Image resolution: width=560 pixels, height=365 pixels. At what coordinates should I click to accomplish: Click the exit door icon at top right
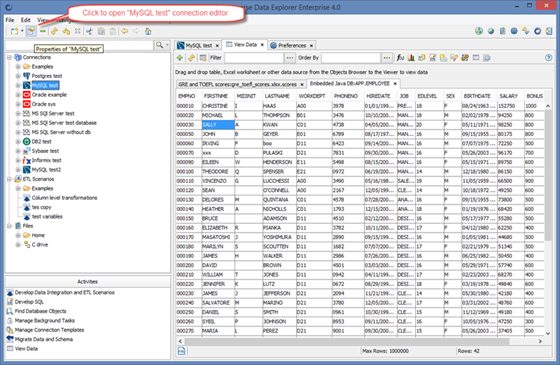(549, 31)
